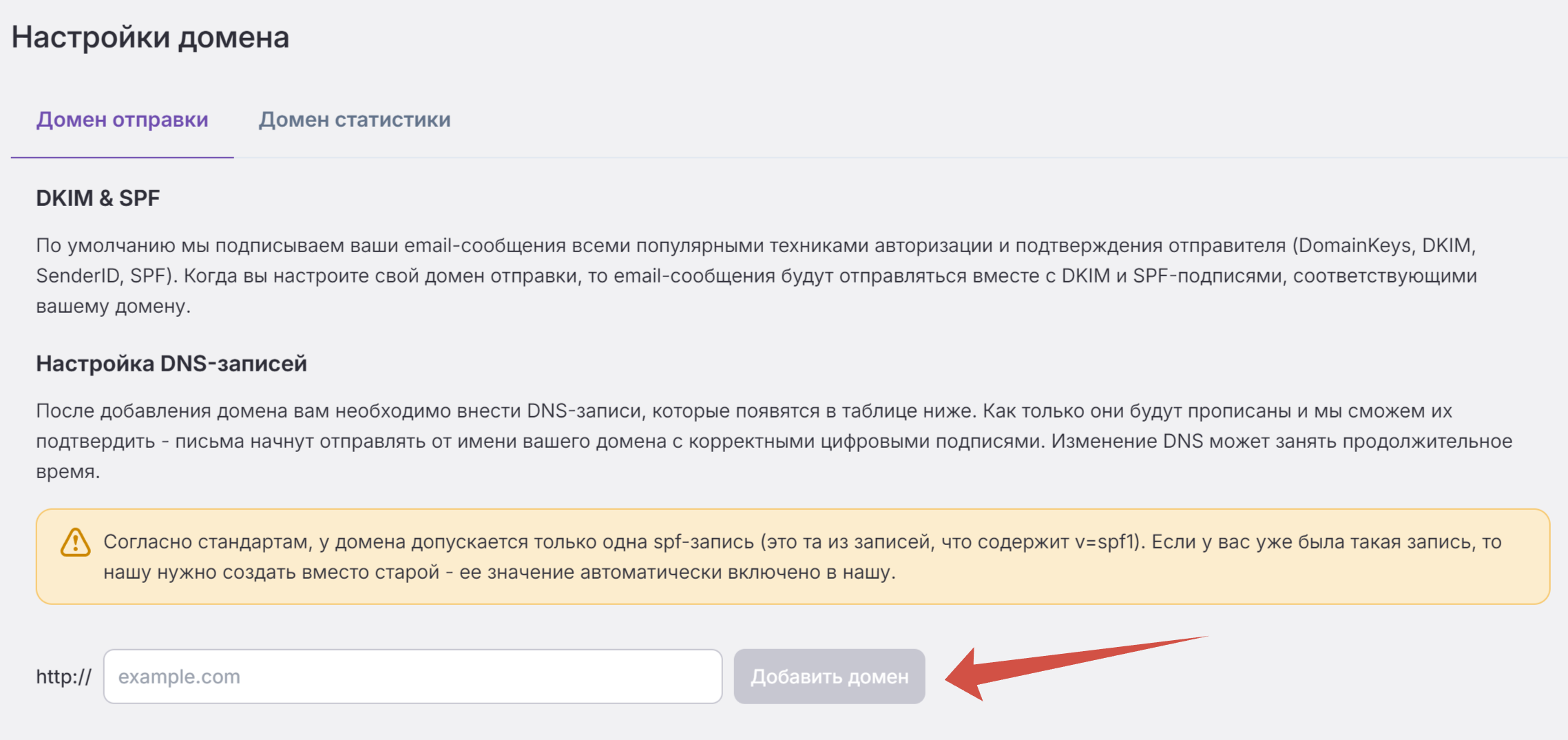
Task: Click the words вашему домену ending the first paragraph
Action: (113, 307)
